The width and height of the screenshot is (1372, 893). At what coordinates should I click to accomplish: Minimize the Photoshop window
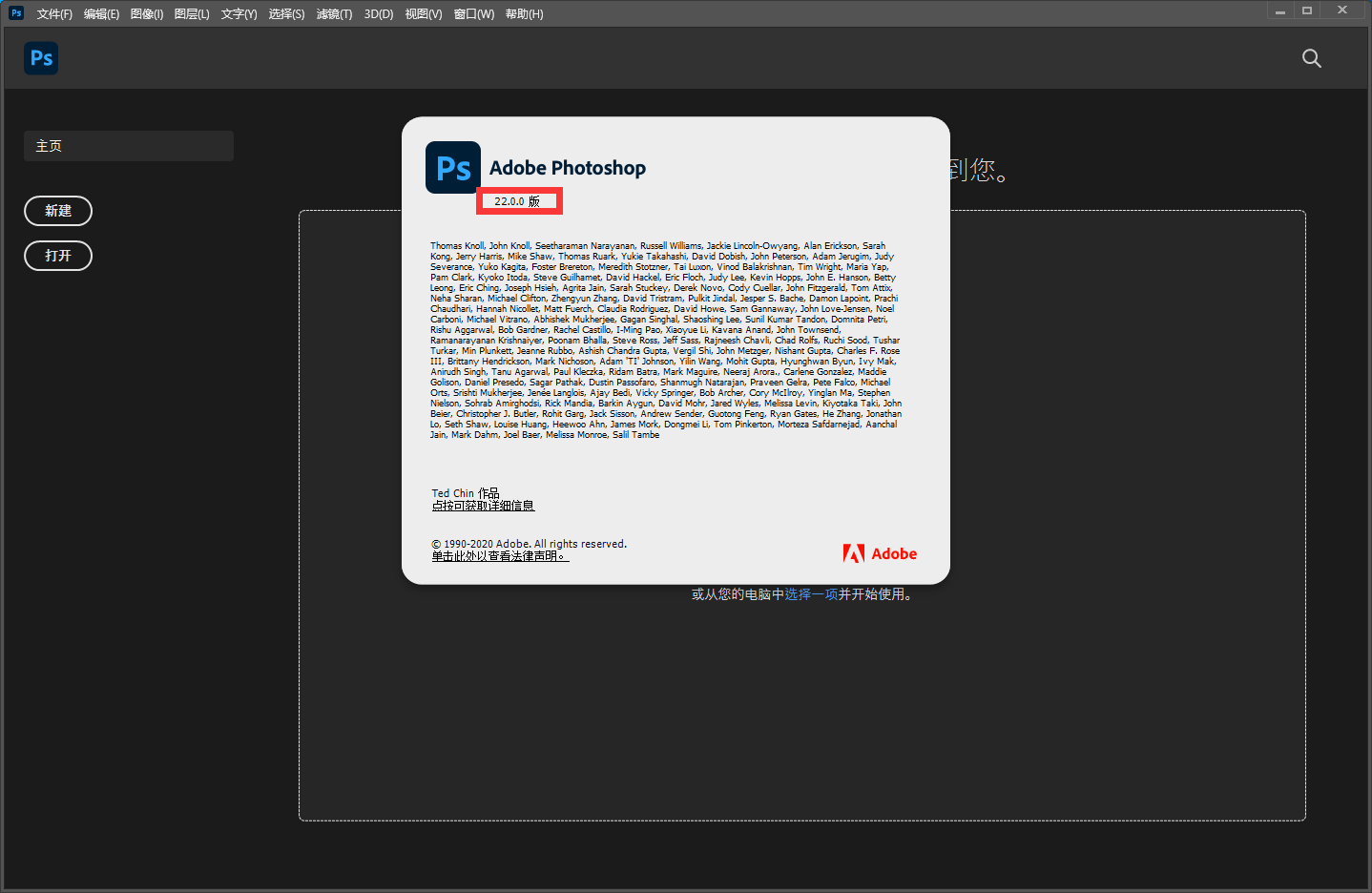(1280, 10)
